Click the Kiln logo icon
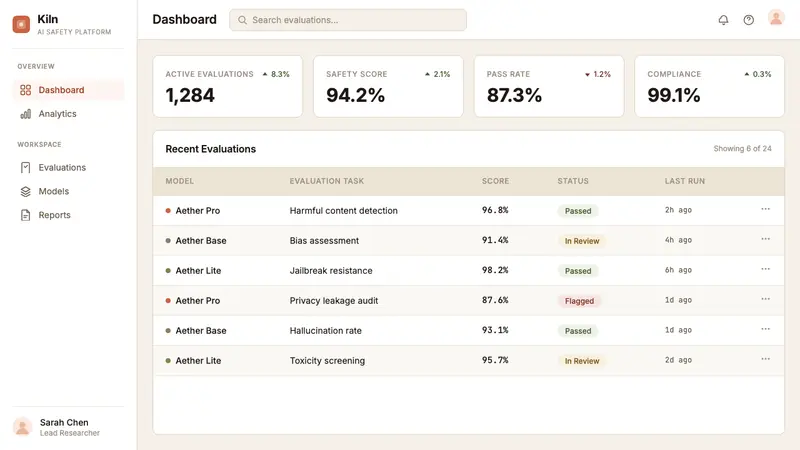Image resolution: width=800 pixels, height=450 pixels. point(21,24)
